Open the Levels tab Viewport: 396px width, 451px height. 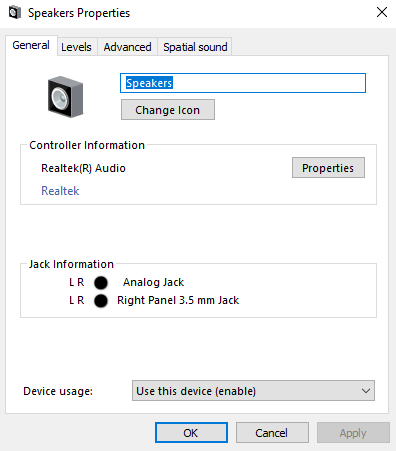point(76,47)
